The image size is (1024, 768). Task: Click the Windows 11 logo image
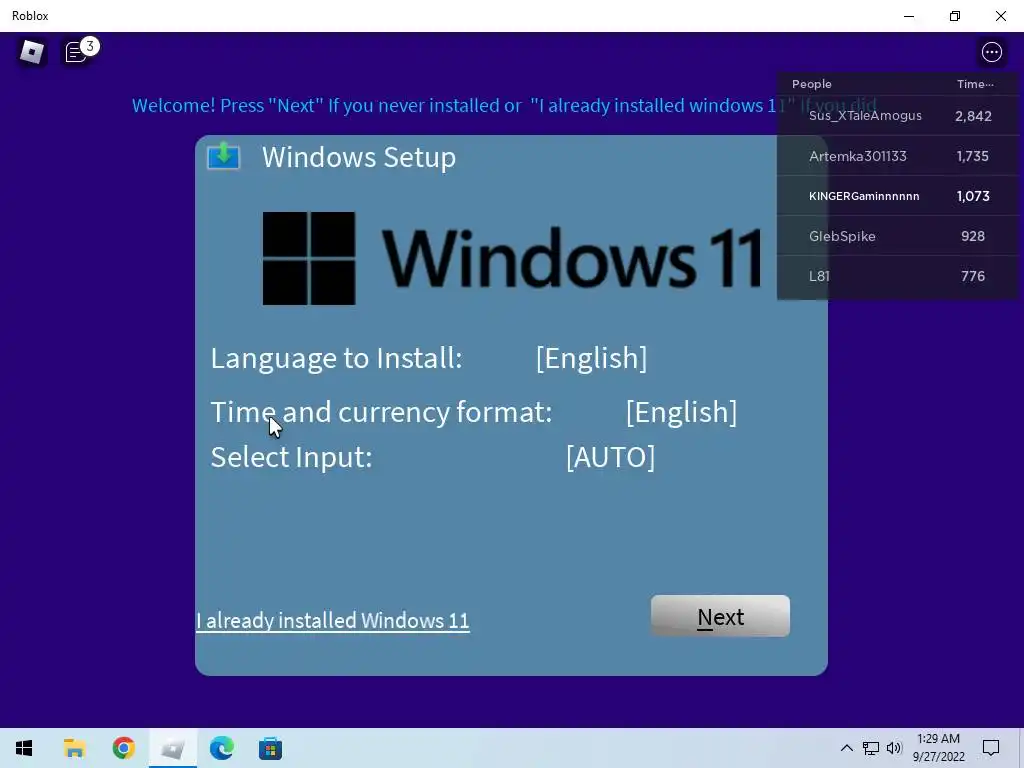tap(511, 258)
